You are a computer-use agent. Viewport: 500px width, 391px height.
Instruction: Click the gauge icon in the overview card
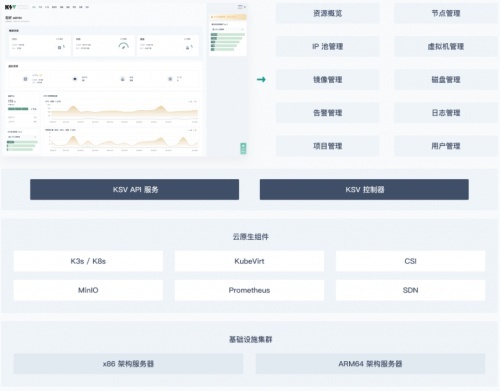[123, 46]
